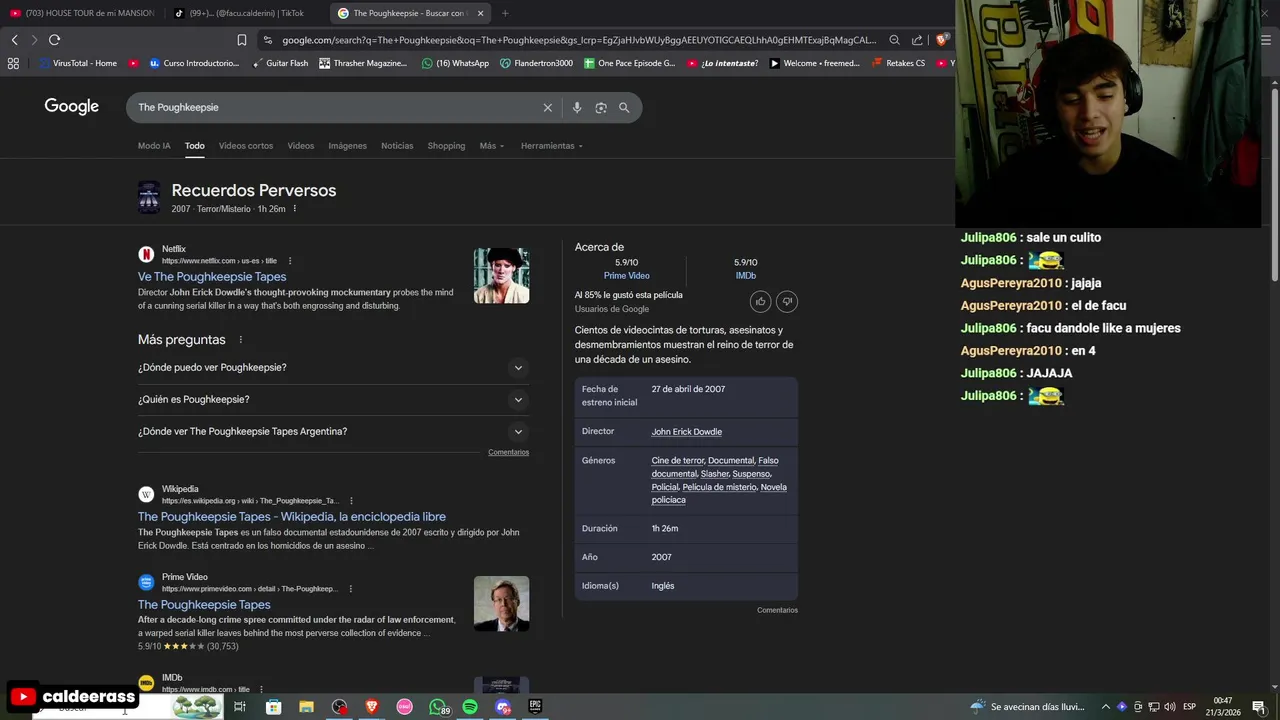Select the 'Videos cortos' search tab

246,146
